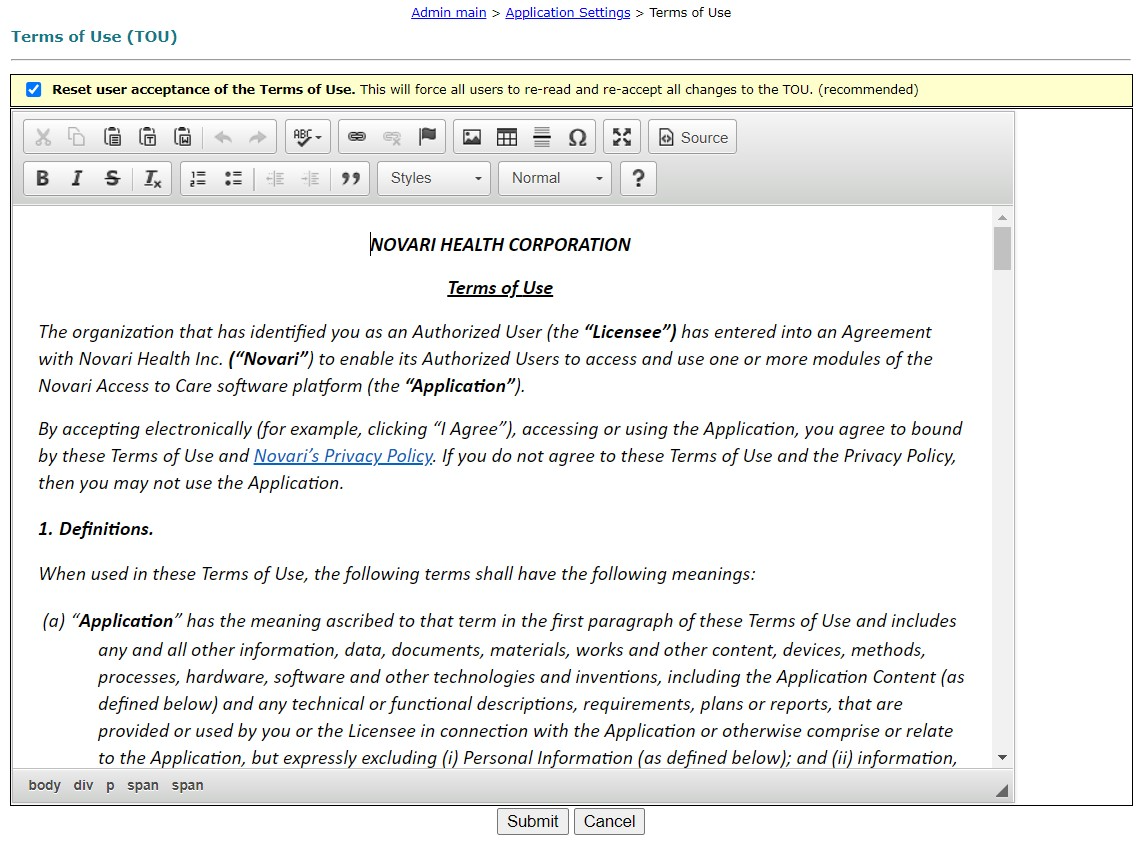This screenshot has width=1140, height=843.
Task: Click the insert Image icon
Action: pos(472,137)
